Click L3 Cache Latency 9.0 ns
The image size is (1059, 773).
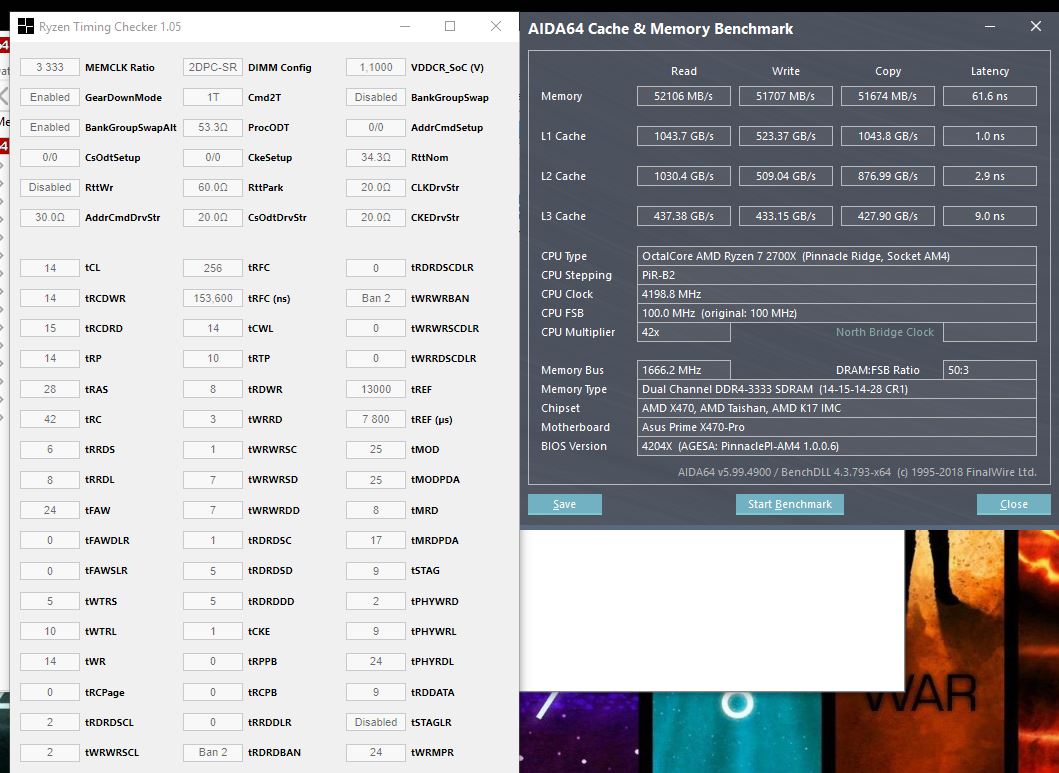(x=989, y=216)
